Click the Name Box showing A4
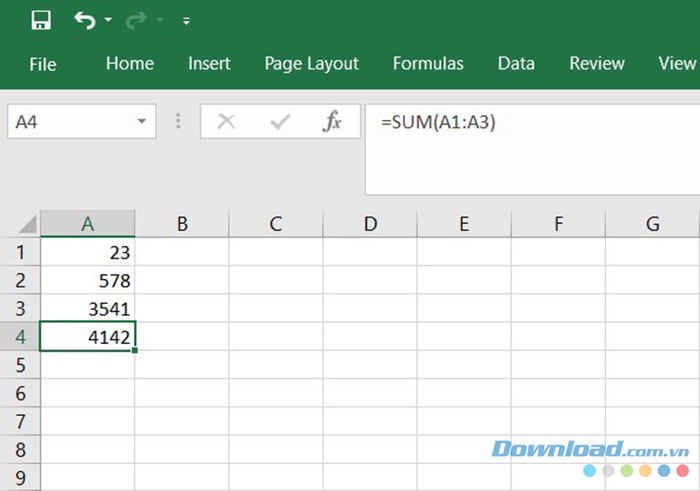 pos(68,122)
